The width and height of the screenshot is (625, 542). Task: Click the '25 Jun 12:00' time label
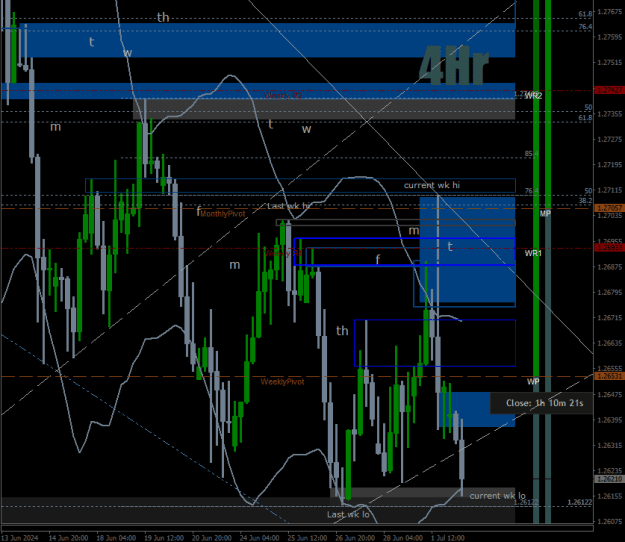(307, 538)
